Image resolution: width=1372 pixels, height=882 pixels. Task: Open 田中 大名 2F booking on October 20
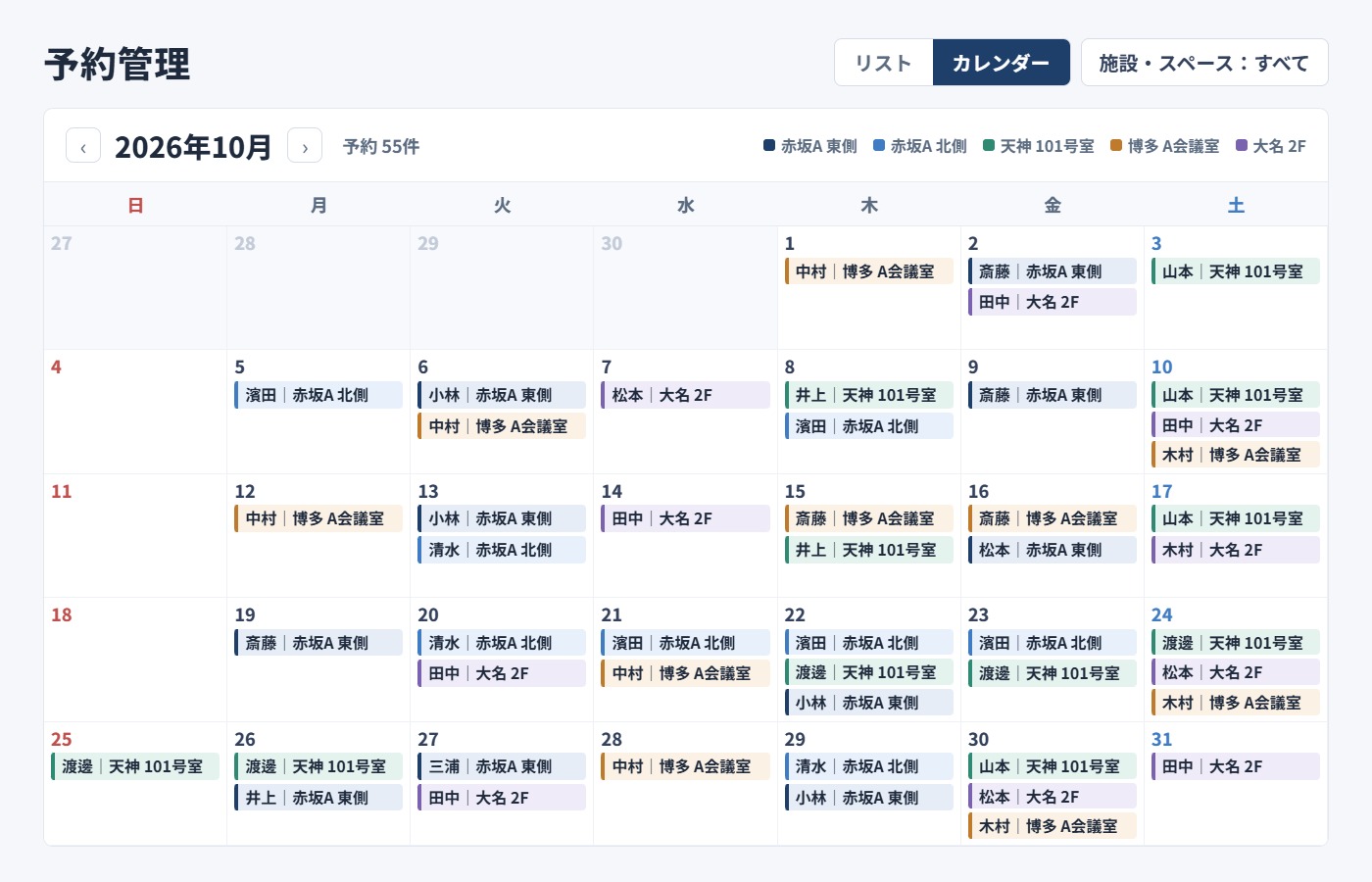[502, 673]
